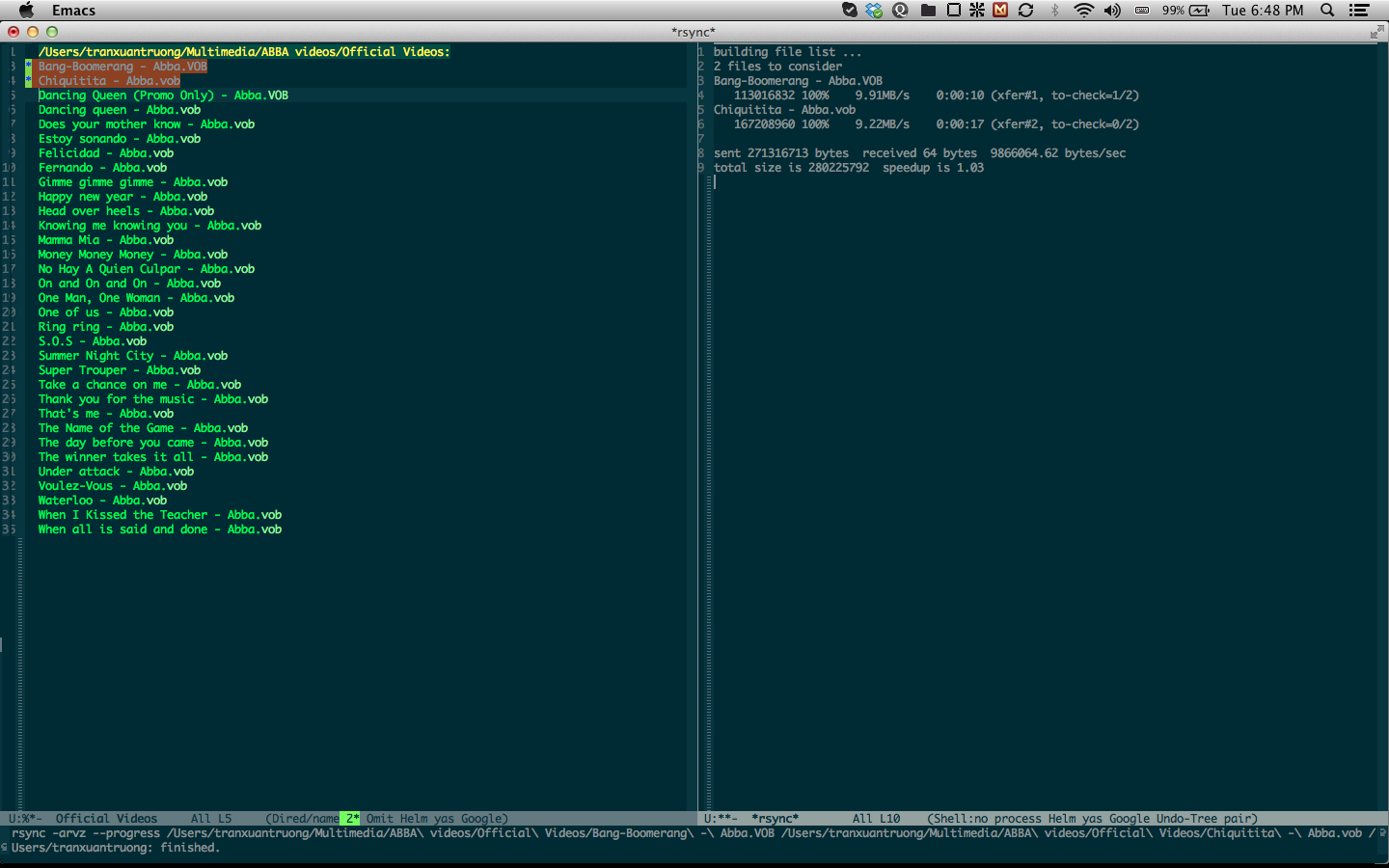
Task: Open the volume control icon
Action: coord(1112,10)
